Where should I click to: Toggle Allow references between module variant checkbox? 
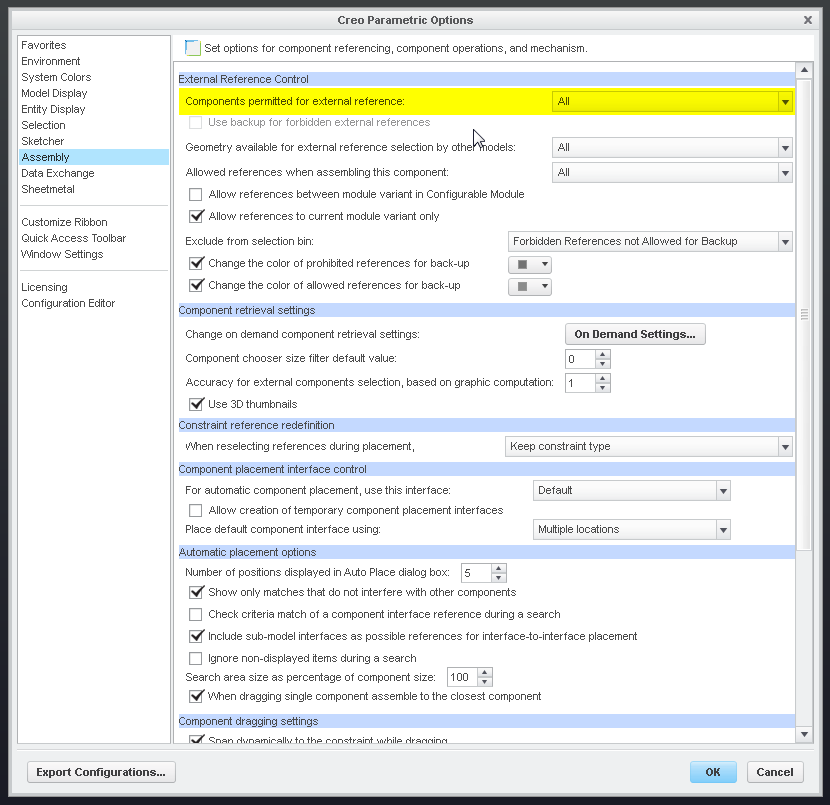(x=196, y=194)
